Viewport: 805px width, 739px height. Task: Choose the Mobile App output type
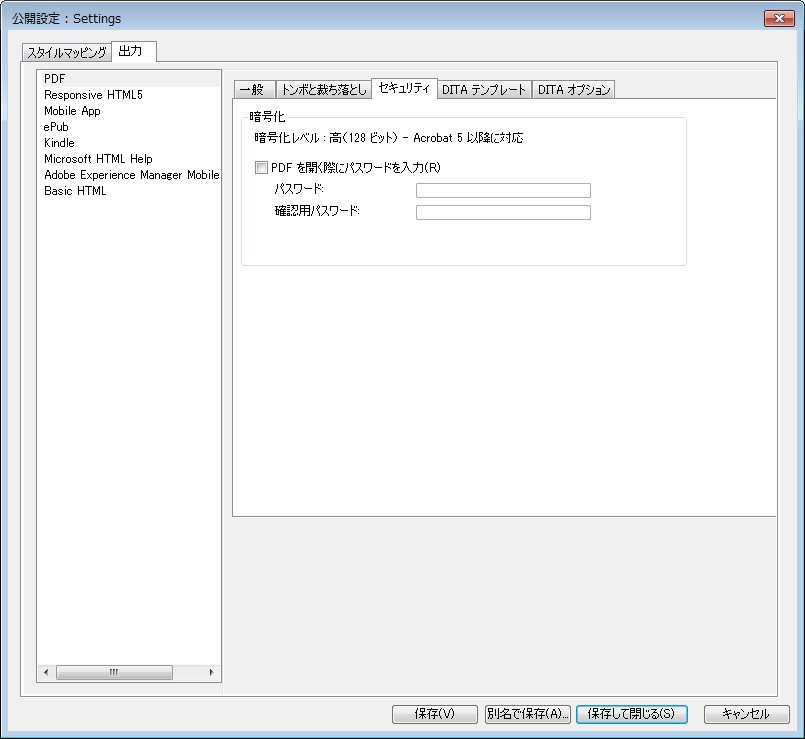(72, 111)
